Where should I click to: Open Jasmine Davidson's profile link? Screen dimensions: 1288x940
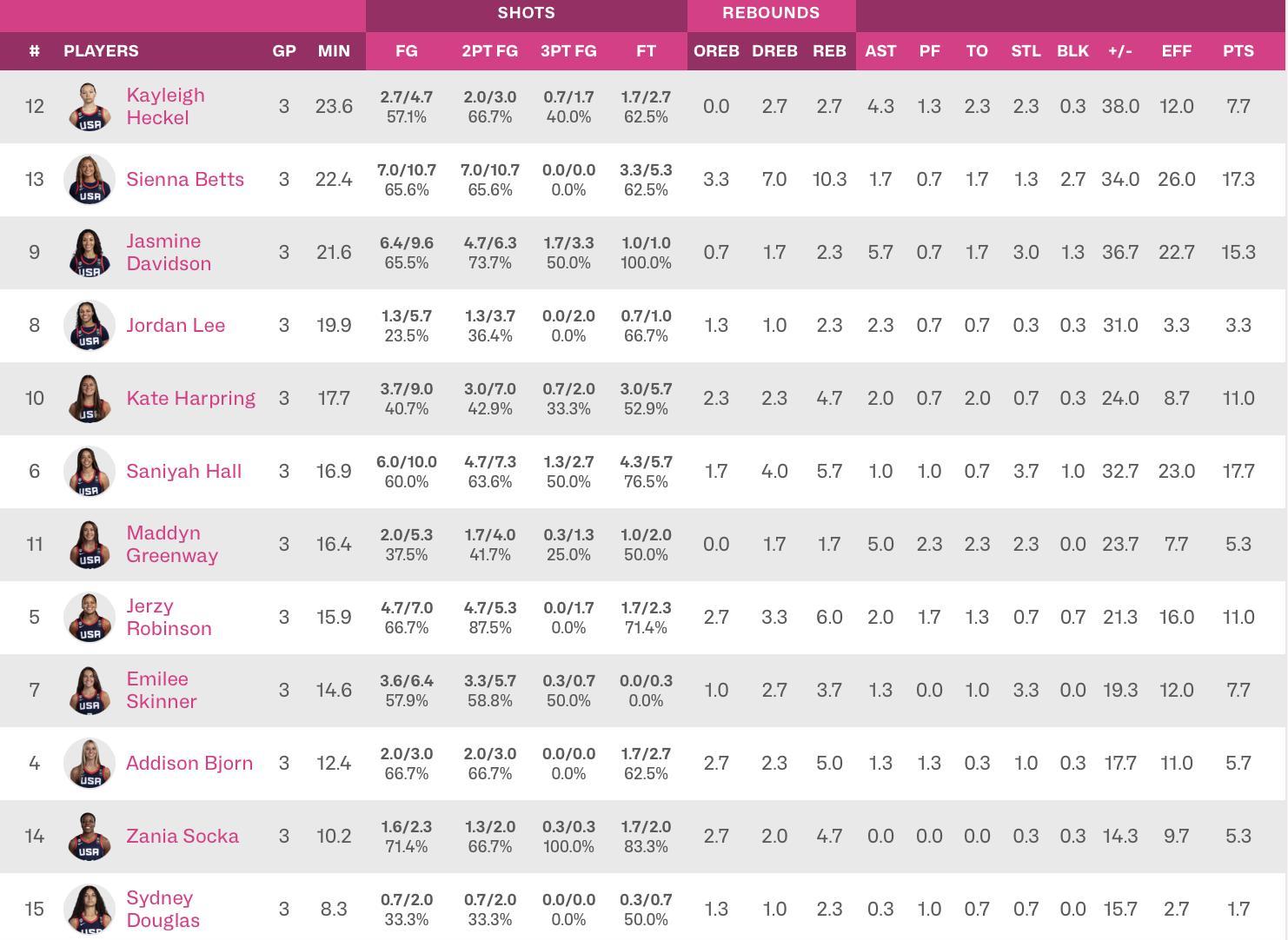[x=169, y=252]
